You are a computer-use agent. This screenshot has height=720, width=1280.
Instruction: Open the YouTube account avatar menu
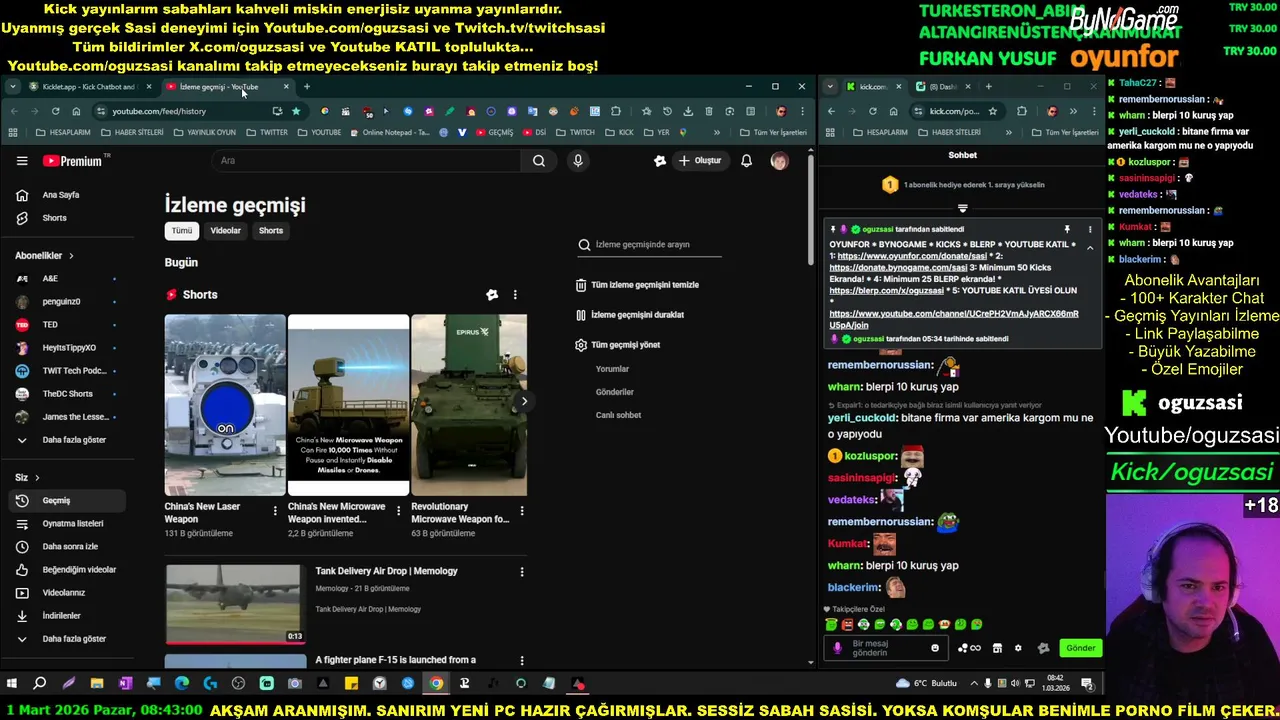(x=779, y=161)
